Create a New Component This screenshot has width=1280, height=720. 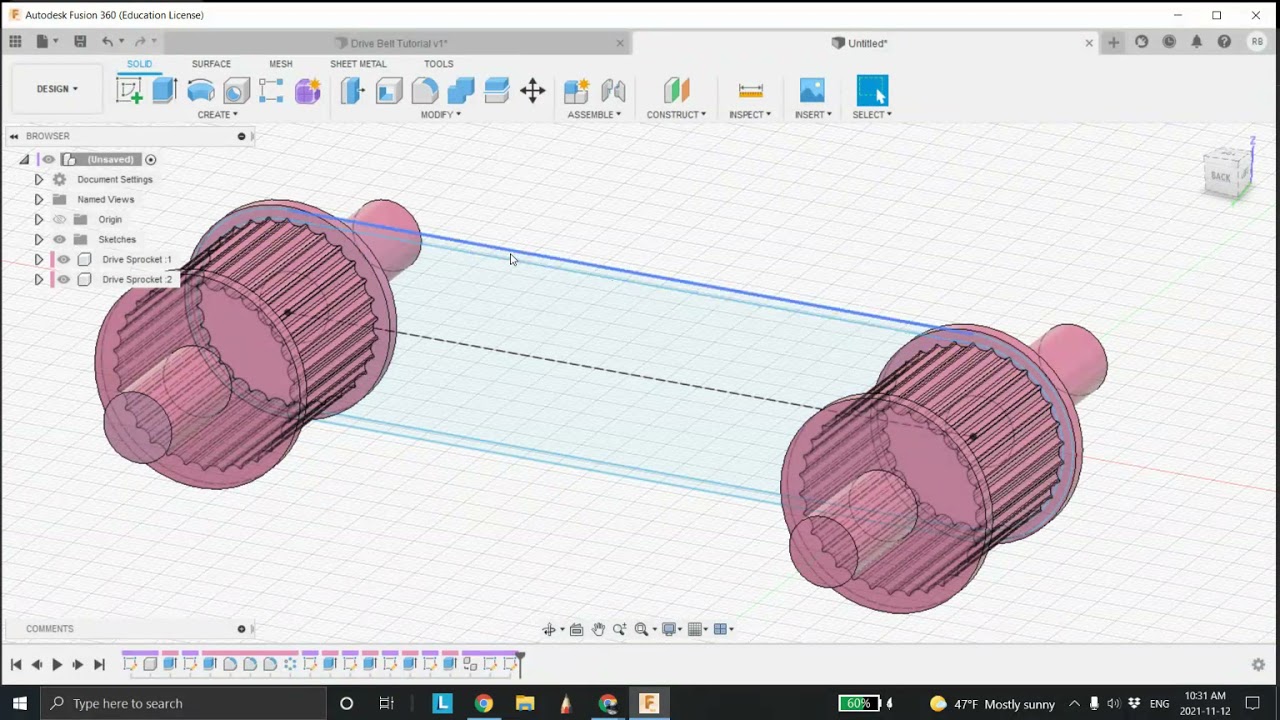click(x=576, y=91)
